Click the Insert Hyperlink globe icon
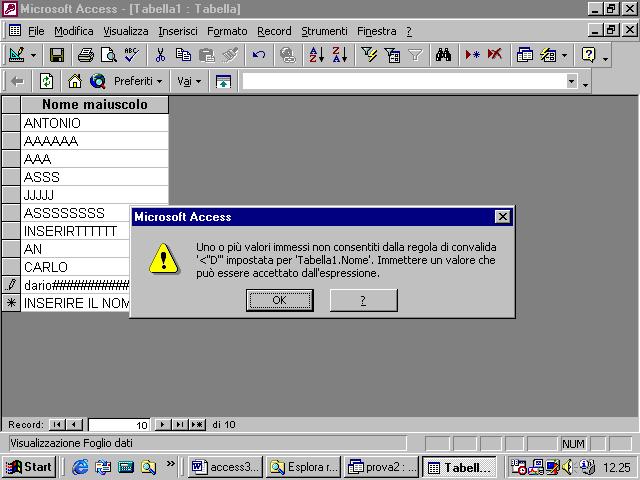Viewport: 640px width, 480px height. pyautogui.click(x=288, y=55)
